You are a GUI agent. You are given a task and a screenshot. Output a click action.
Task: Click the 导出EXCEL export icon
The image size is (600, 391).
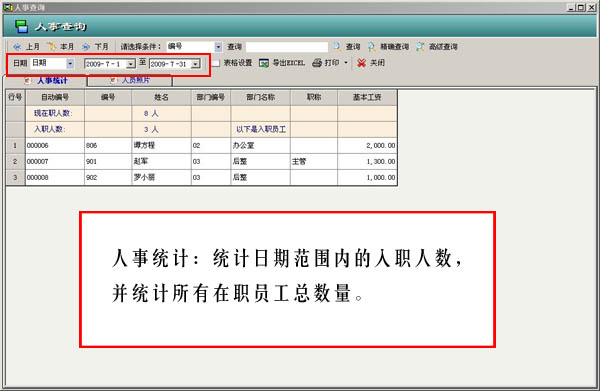[264, 63]
